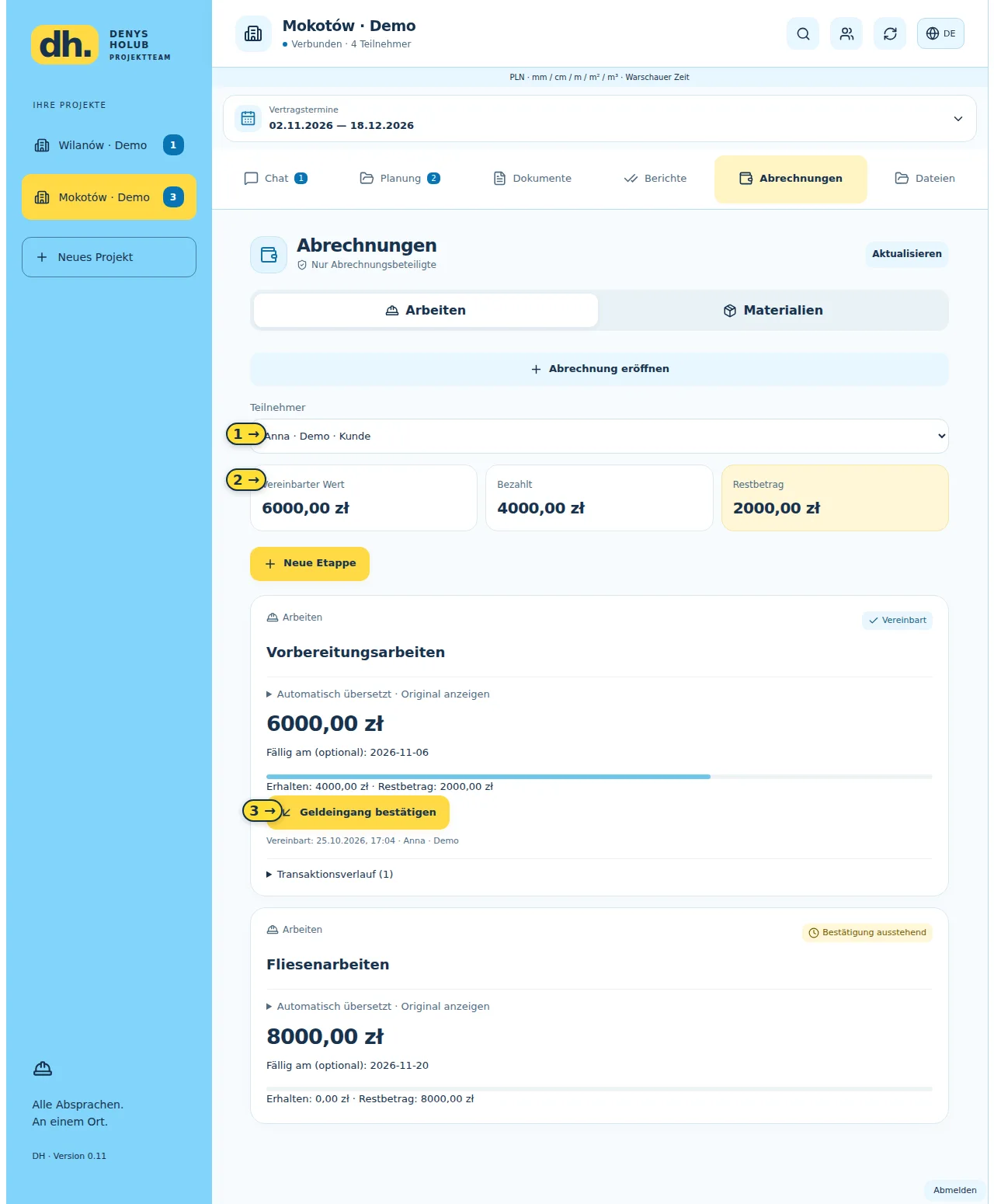The image size is (994, 1204).
Task: Click Abrechnung eröffnen button
Action: (x=600, y=369)
